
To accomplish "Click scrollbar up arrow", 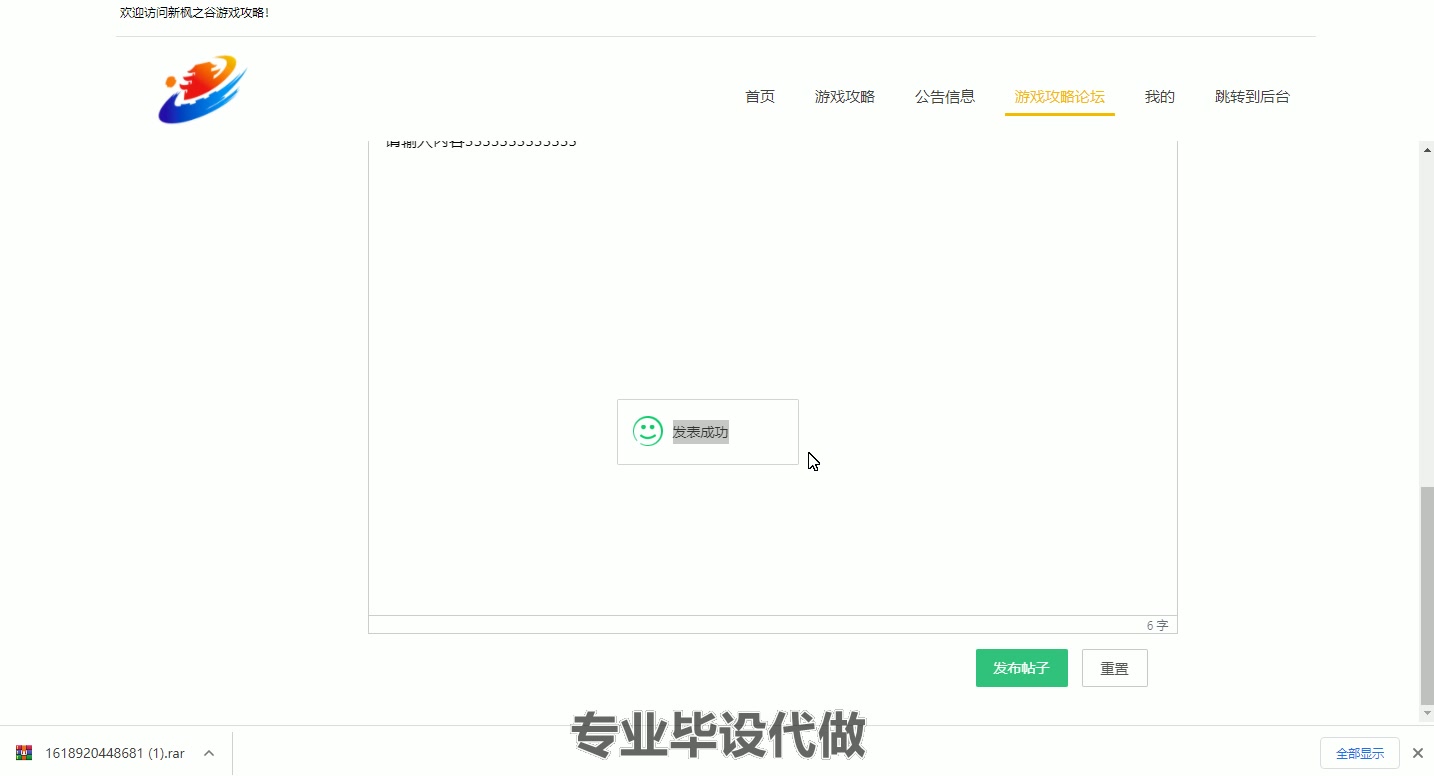I will point(1427,150).
